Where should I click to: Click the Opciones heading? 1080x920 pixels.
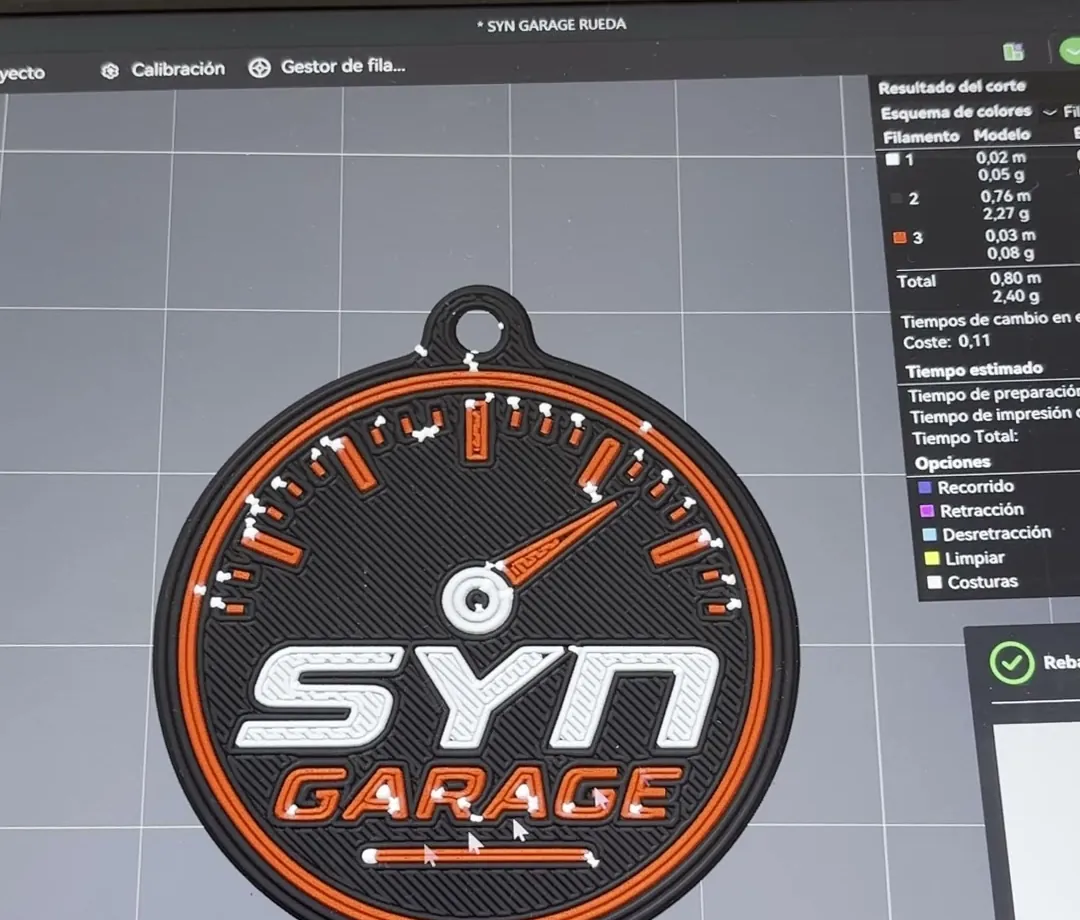pyautogui.click(x=953, y=463)
